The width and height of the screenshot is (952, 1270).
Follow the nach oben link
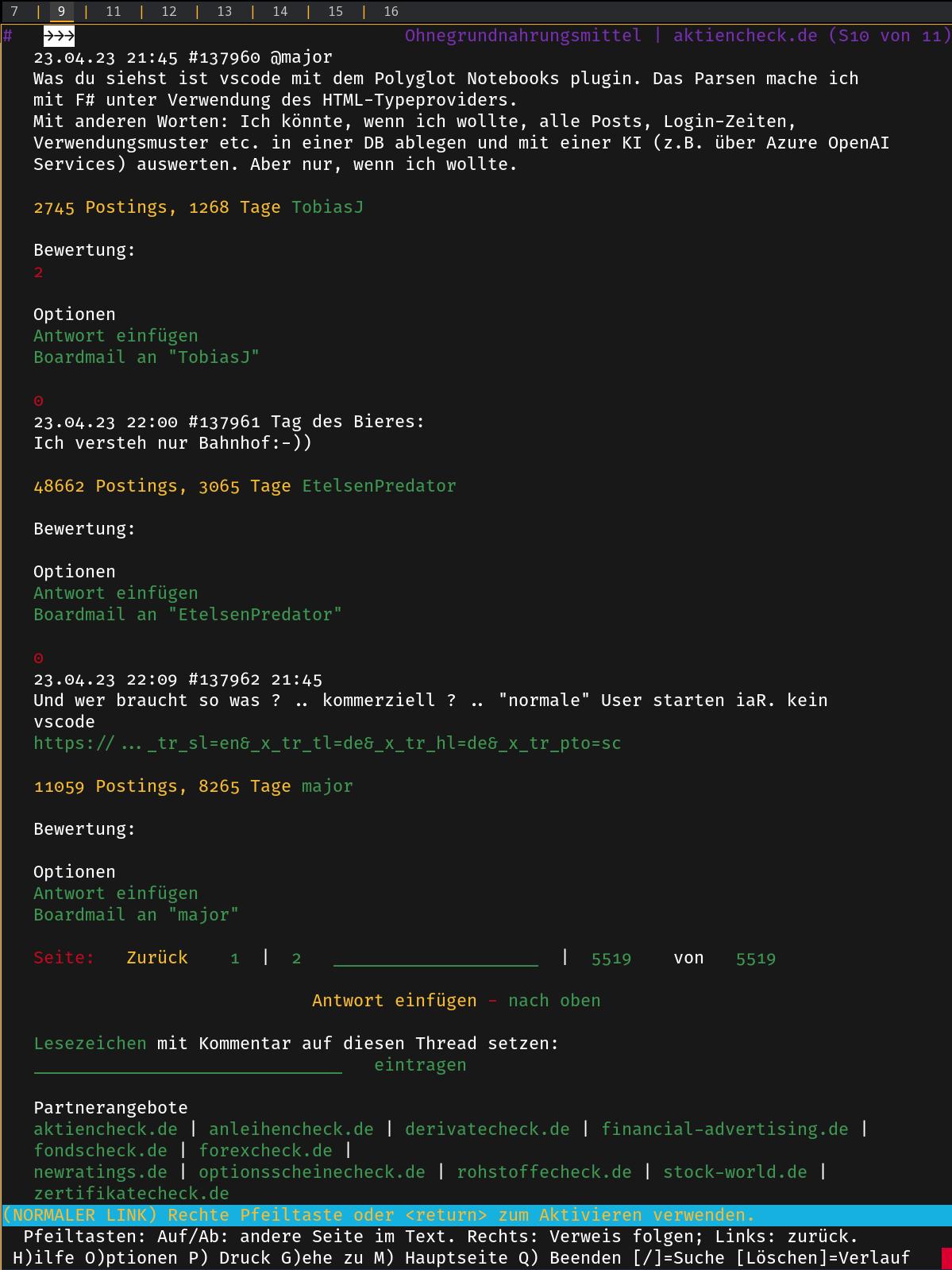coord(554,1001)
